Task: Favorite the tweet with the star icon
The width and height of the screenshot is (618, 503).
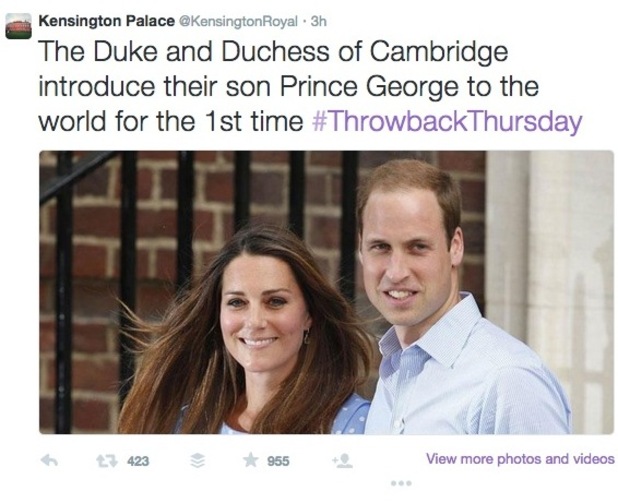Action: point(251,460)
